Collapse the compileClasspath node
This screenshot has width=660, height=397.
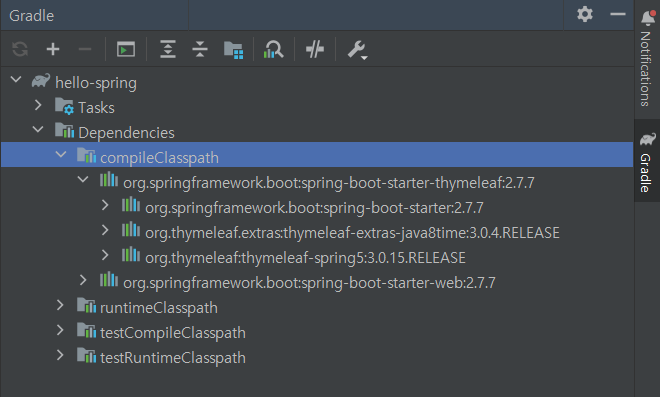coord(61,154)
